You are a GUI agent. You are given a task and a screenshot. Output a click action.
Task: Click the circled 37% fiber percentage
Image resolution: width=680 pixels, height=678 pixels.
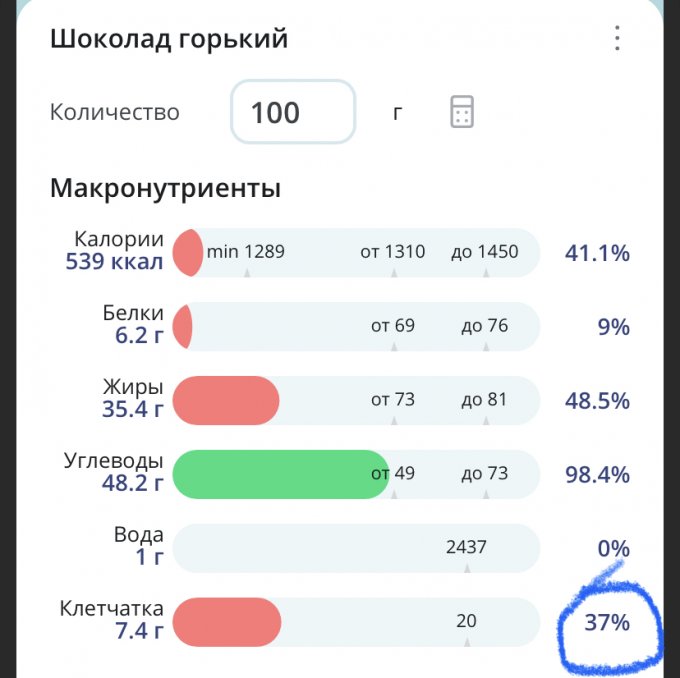click(x=607, y=622)
